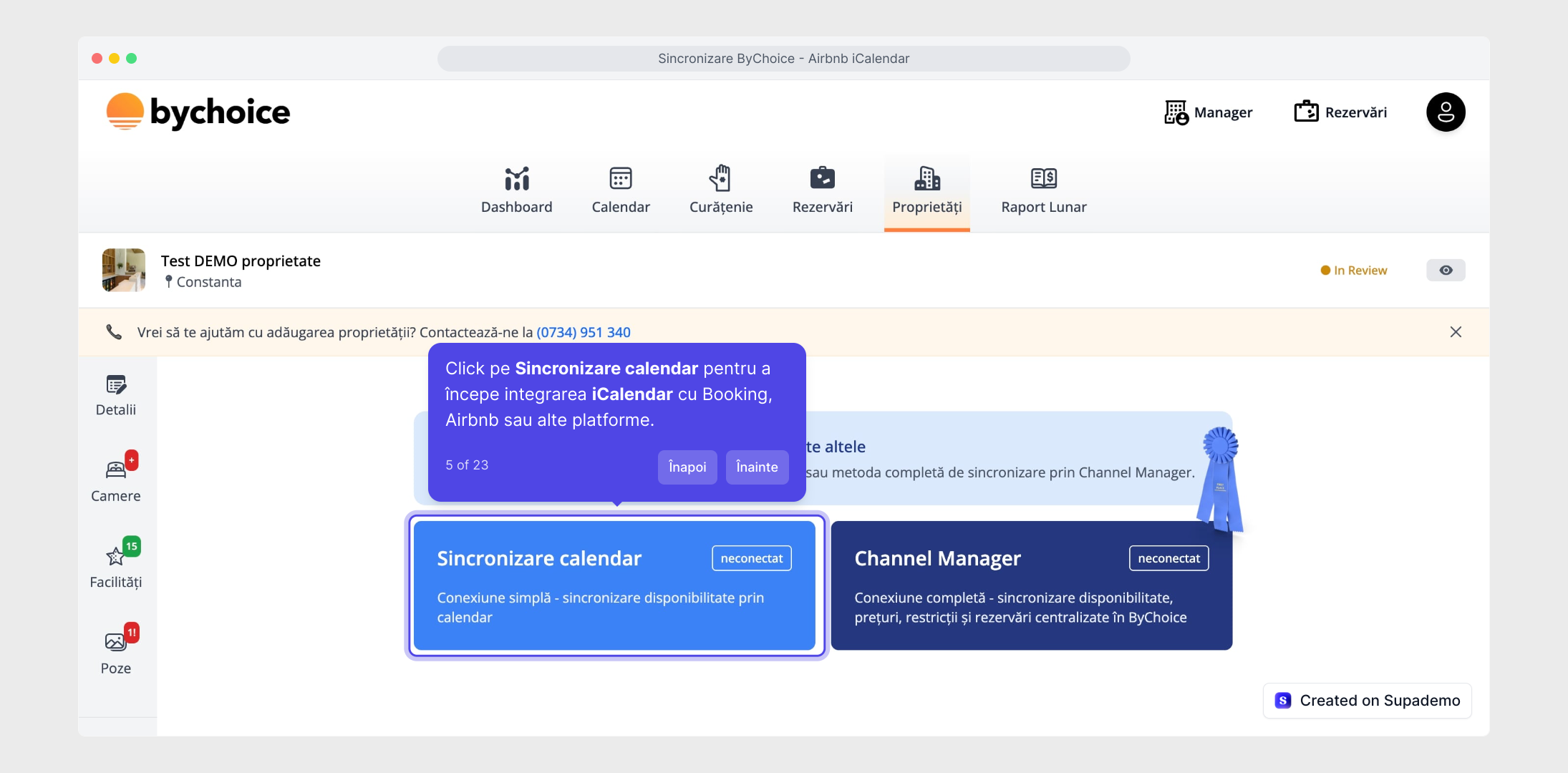The image size is (1568, 773).
Task: Toggle property preview eye button
Action: coord(1446,271)
